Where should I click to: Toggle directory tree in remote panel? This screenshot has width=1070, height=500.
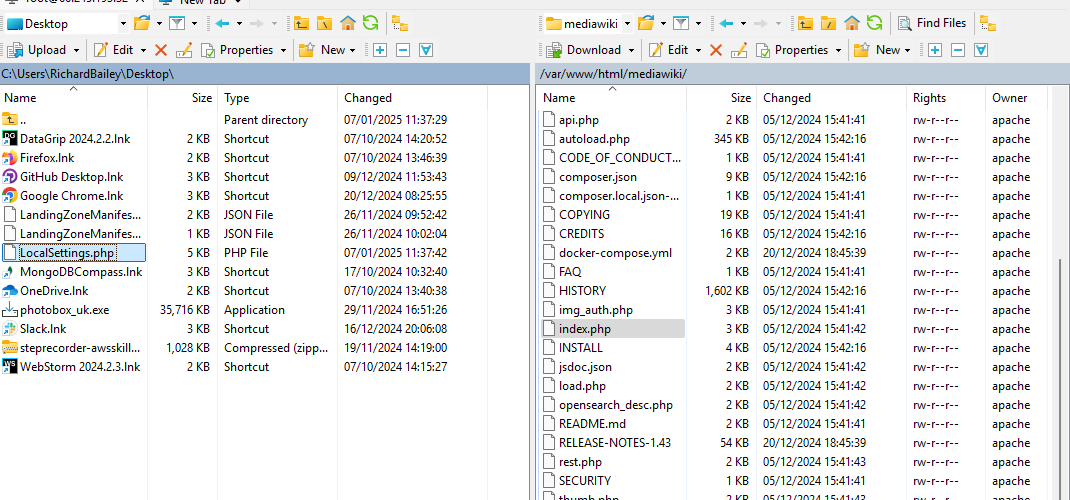987,23
